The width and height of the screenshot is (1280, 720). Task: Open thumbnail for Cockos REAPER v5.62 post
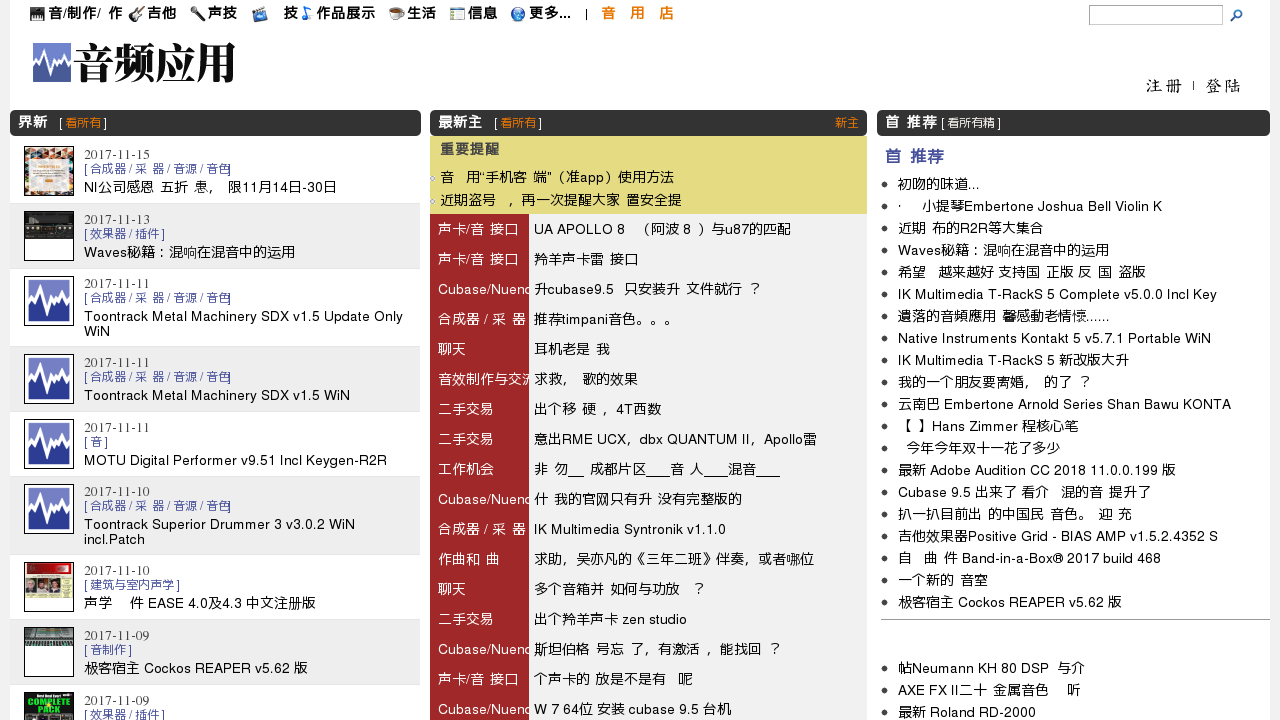tap(49, 652)
